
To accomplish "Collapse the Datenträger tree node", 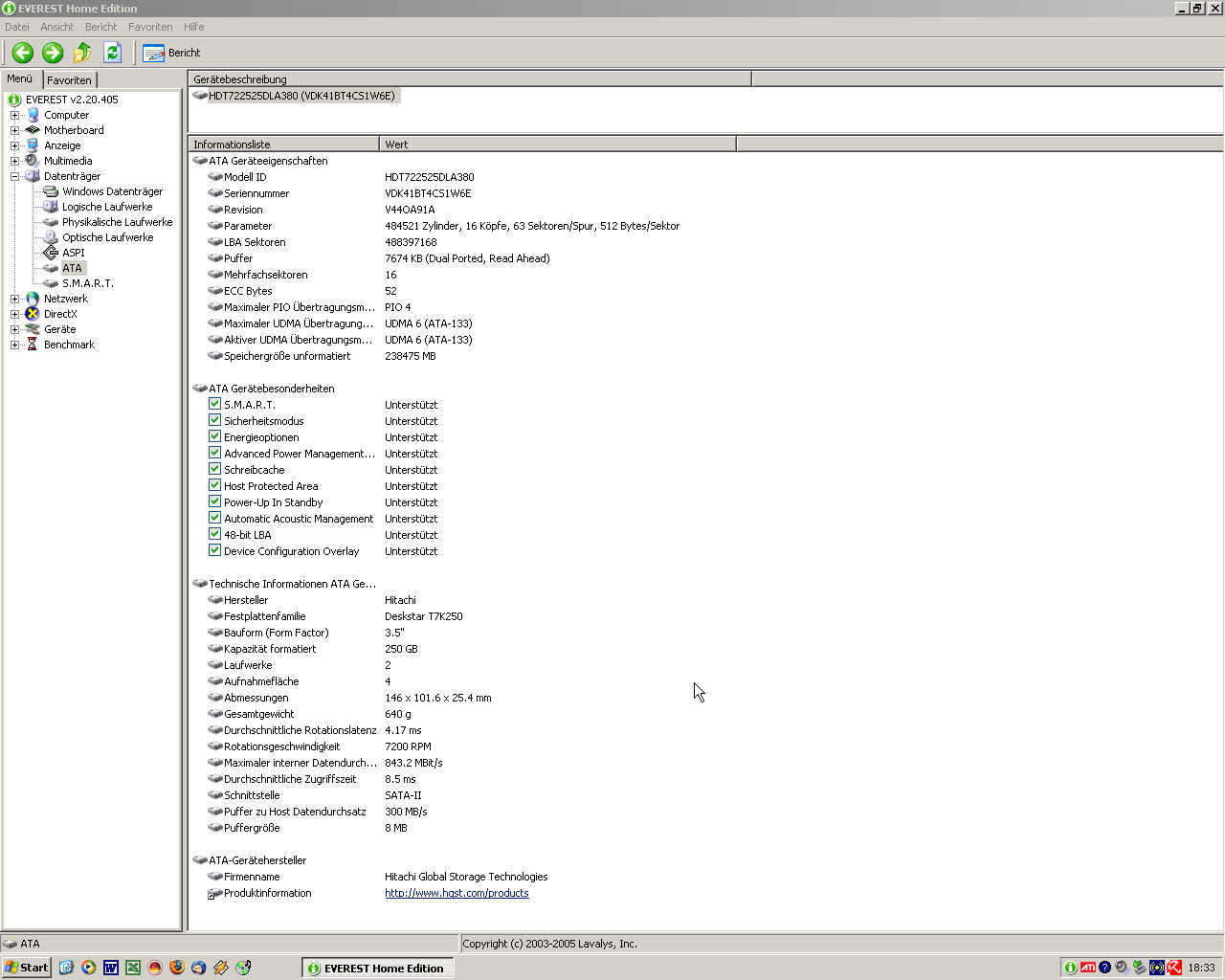I will (x=14, y=176).
